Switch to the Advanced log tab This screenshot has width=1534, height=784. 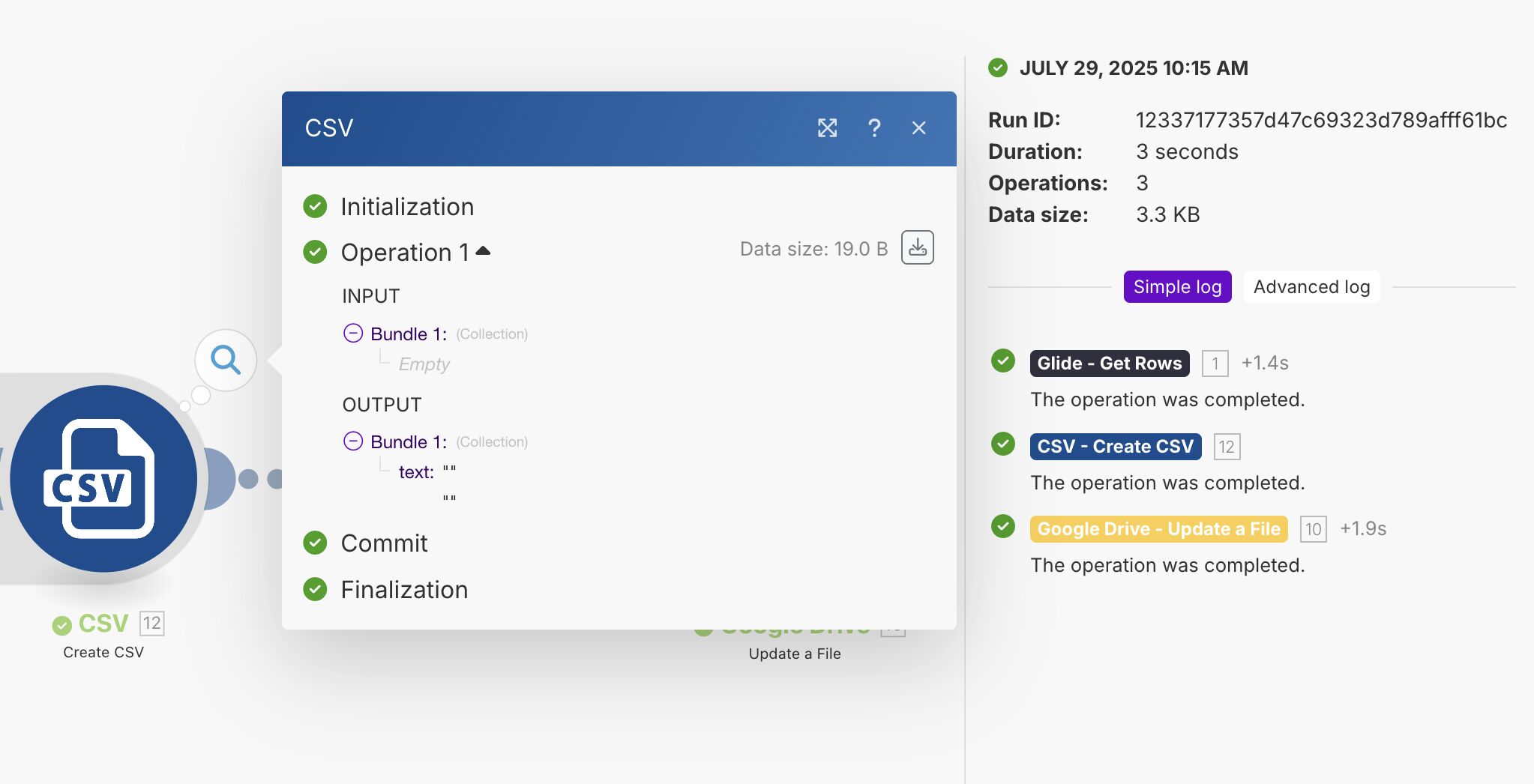[x=1311, y=287]
